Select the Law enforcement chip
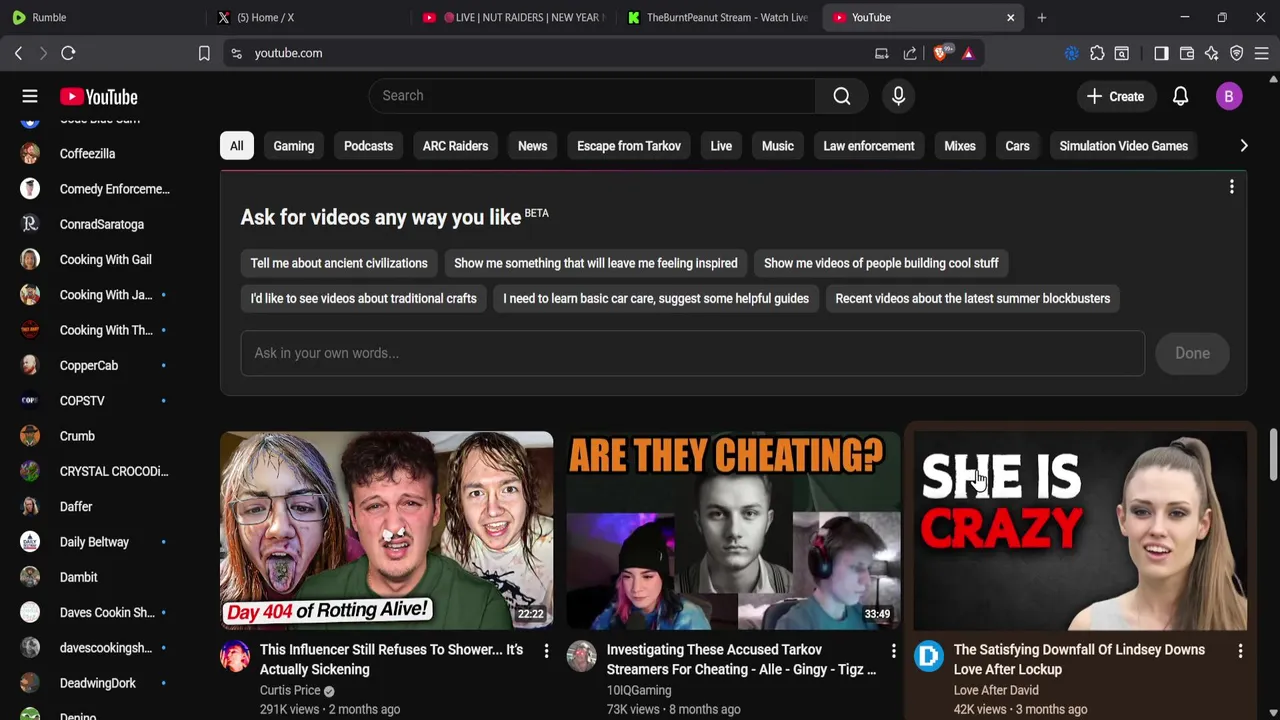Viewport: 1280px width, 720px height. click(869, 146)
